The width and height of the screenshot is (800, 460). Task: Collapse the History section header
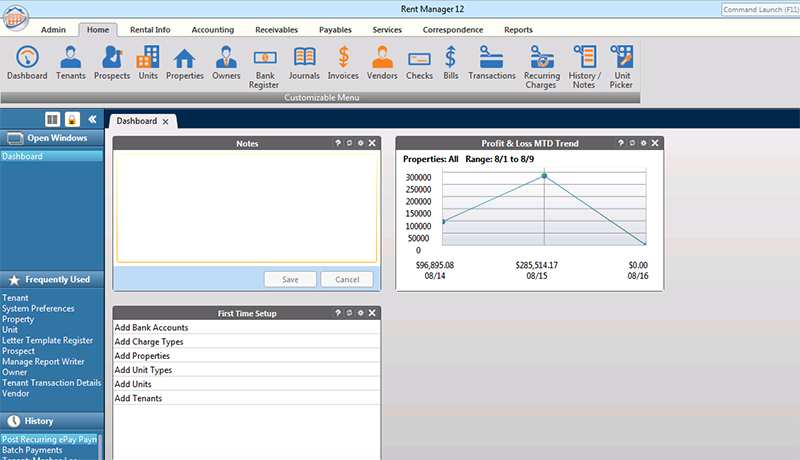52,421
